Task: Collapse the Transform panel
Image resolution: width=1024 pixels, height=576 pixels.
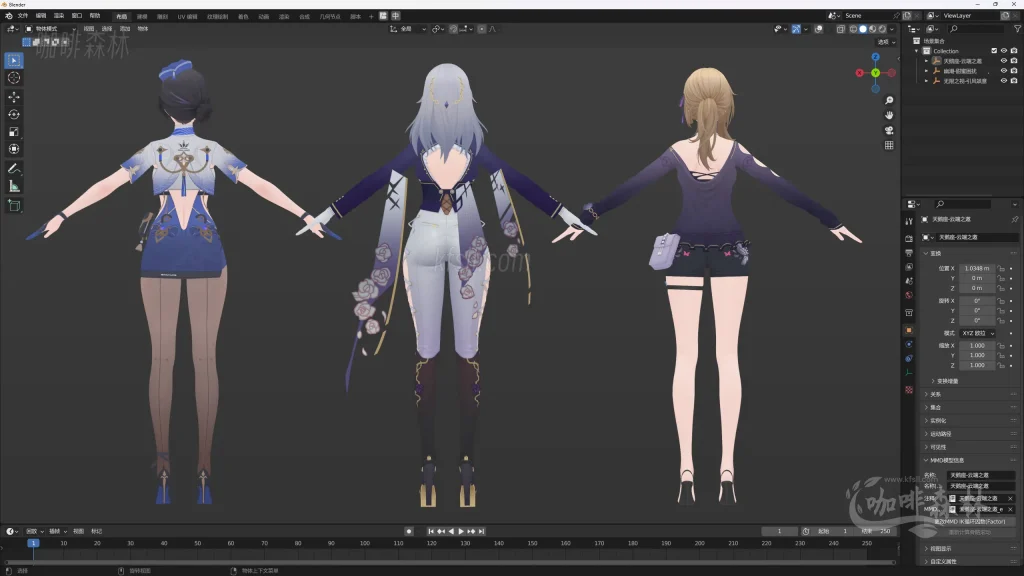Action: (926, 253)
